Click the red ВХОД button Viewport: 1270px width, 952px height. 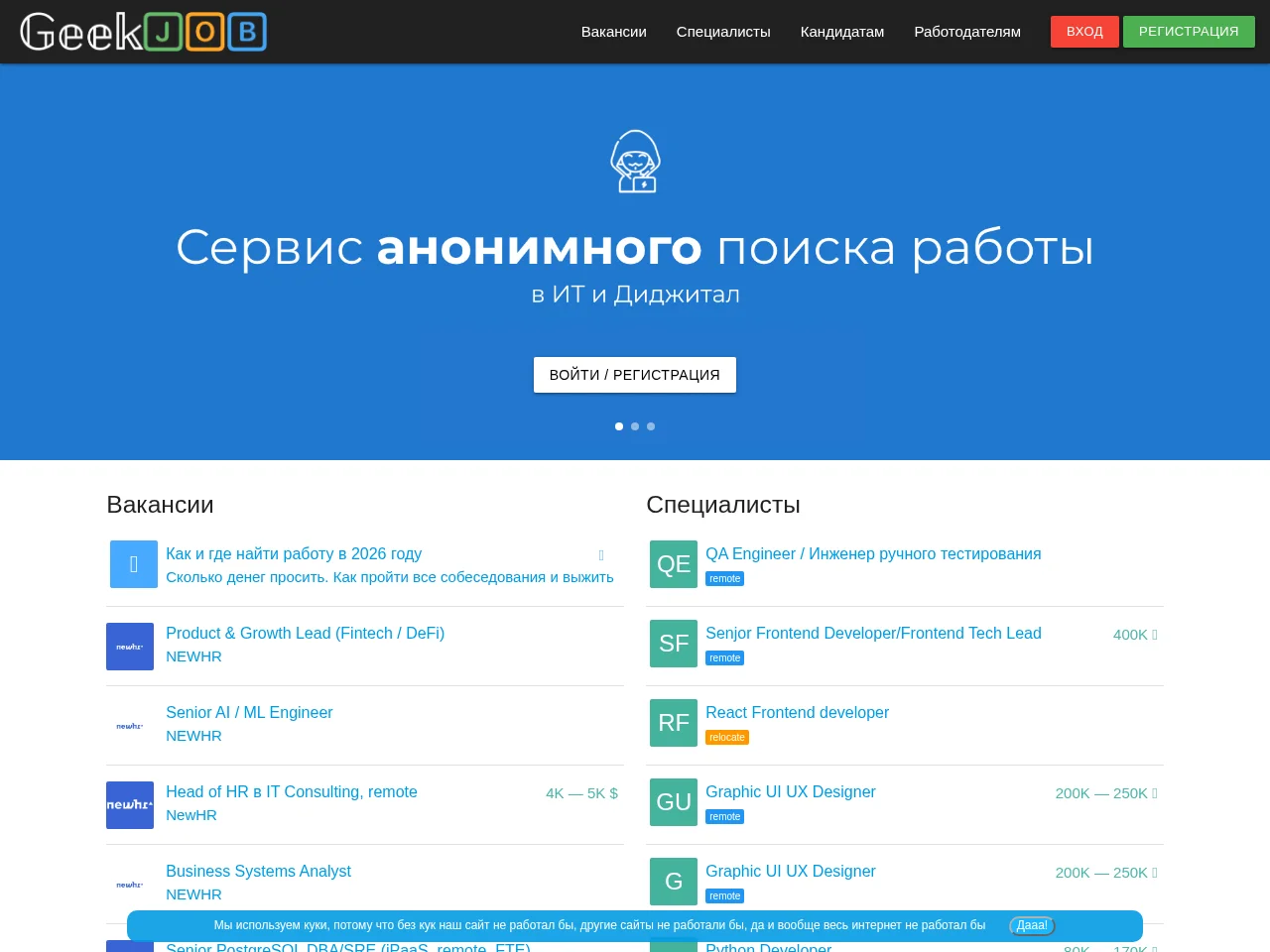point(1084,32)
